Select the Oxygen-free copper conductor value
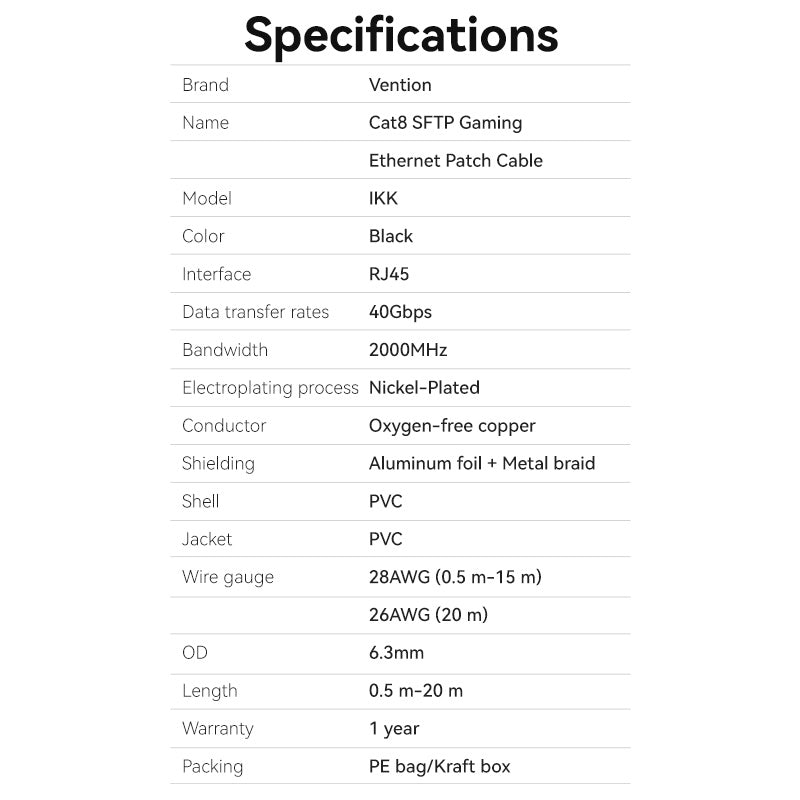Viewport: 800px width, 800px height. click(x=452, y=426)
